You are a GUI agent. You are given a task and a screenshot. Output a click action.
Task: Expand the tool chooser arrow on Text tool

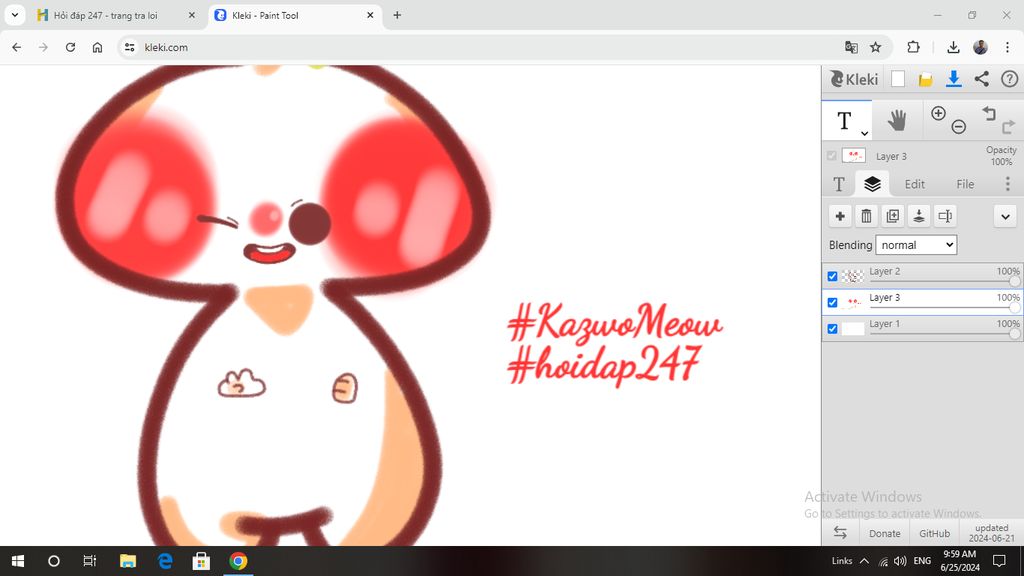click(x=864, y=133)
